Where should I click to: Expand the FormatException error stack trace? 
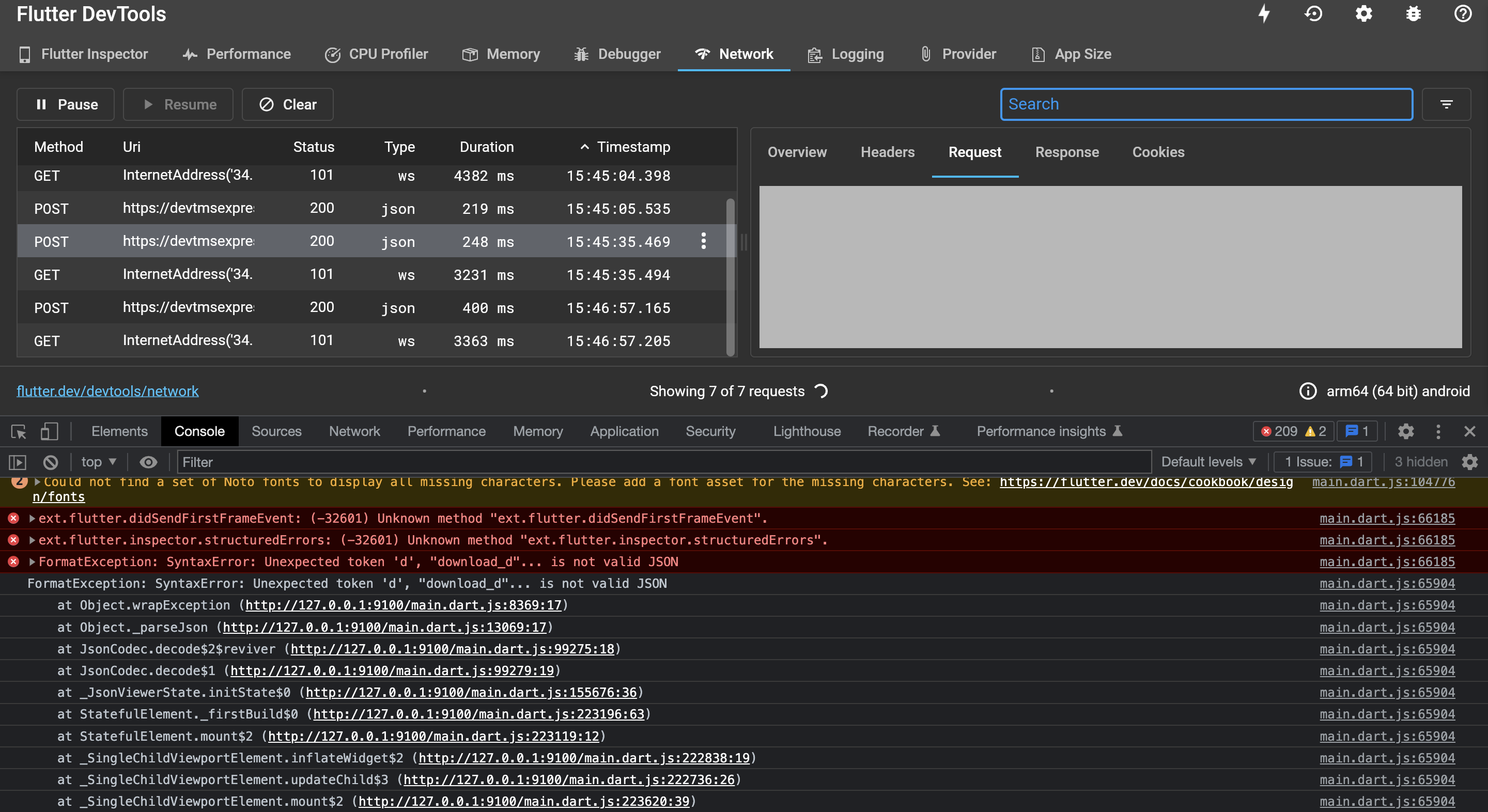click(x=32, y=561)
